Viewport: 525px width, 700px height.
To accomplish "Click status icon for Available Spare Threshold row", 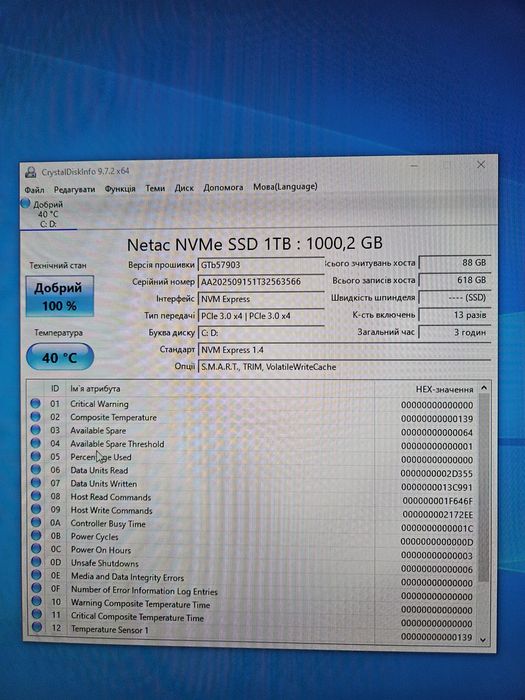I will pos(36,443).
